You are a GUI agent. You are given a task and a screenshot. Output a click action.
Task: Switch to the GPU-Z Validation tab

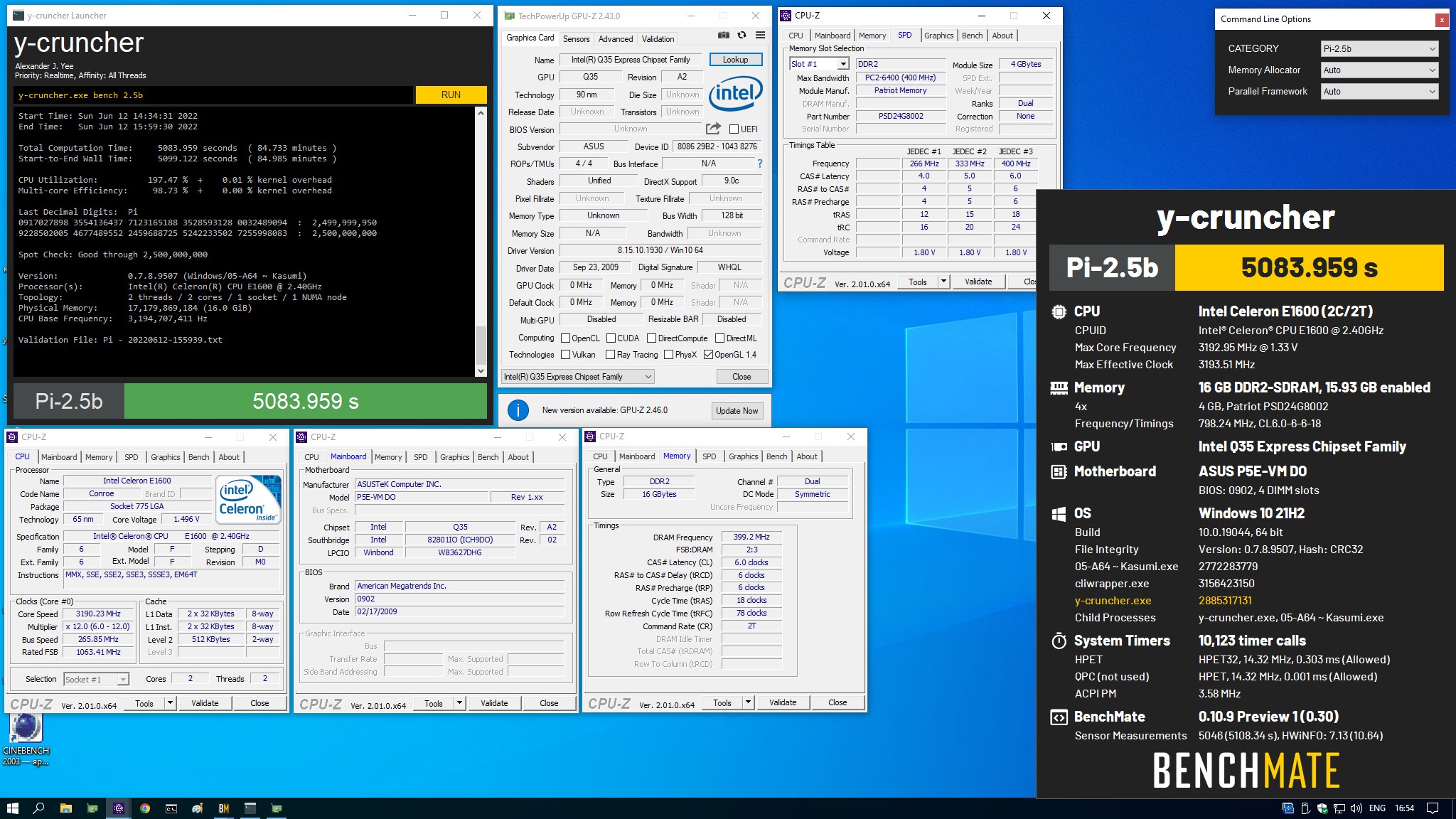pos(658,39)
